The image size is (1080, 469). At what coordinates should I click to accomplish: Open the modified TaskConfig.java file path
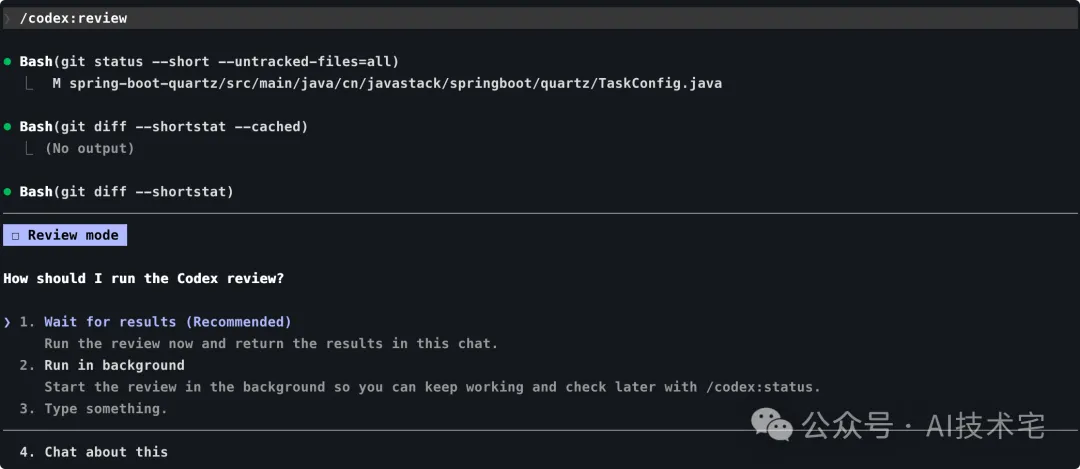[394, 84]
